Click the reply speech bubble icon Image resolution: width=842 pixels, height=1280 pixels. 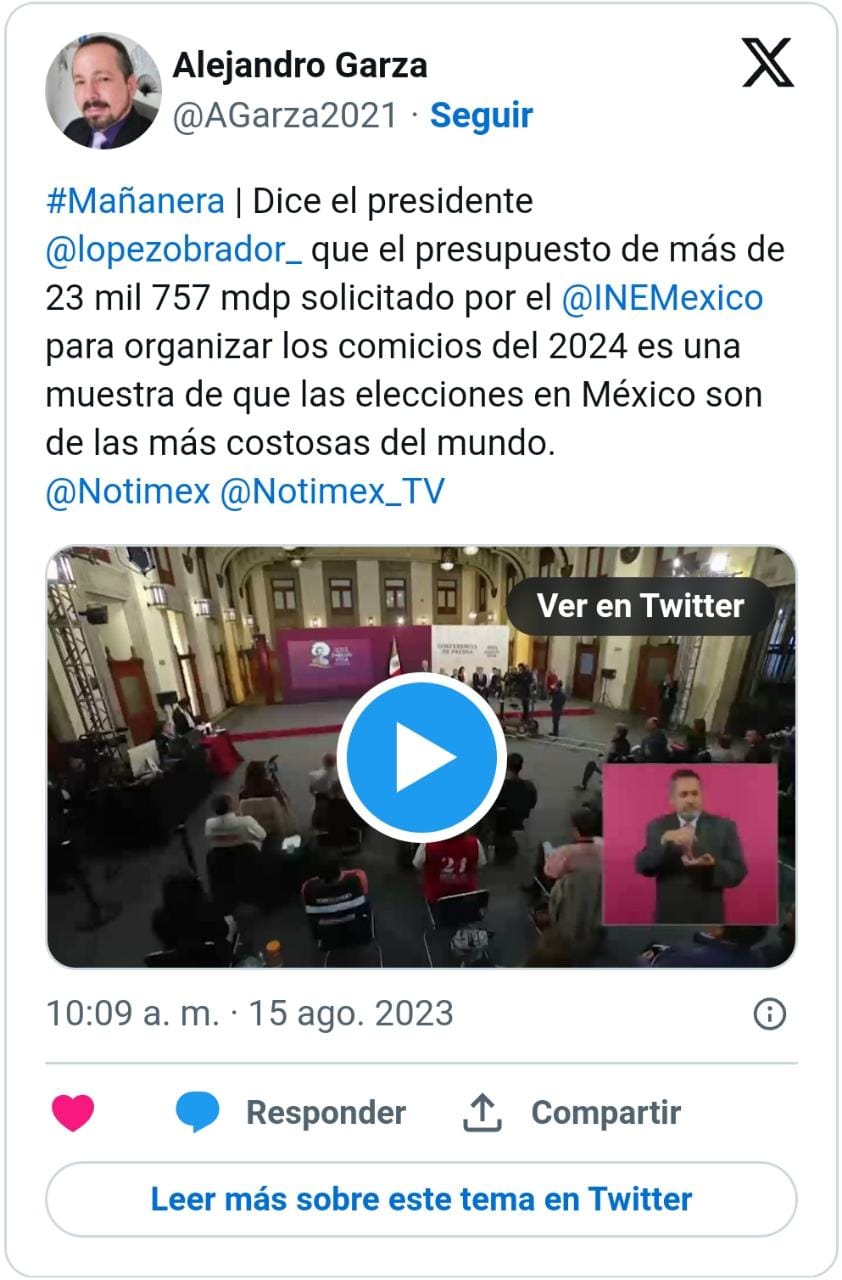197,1112
